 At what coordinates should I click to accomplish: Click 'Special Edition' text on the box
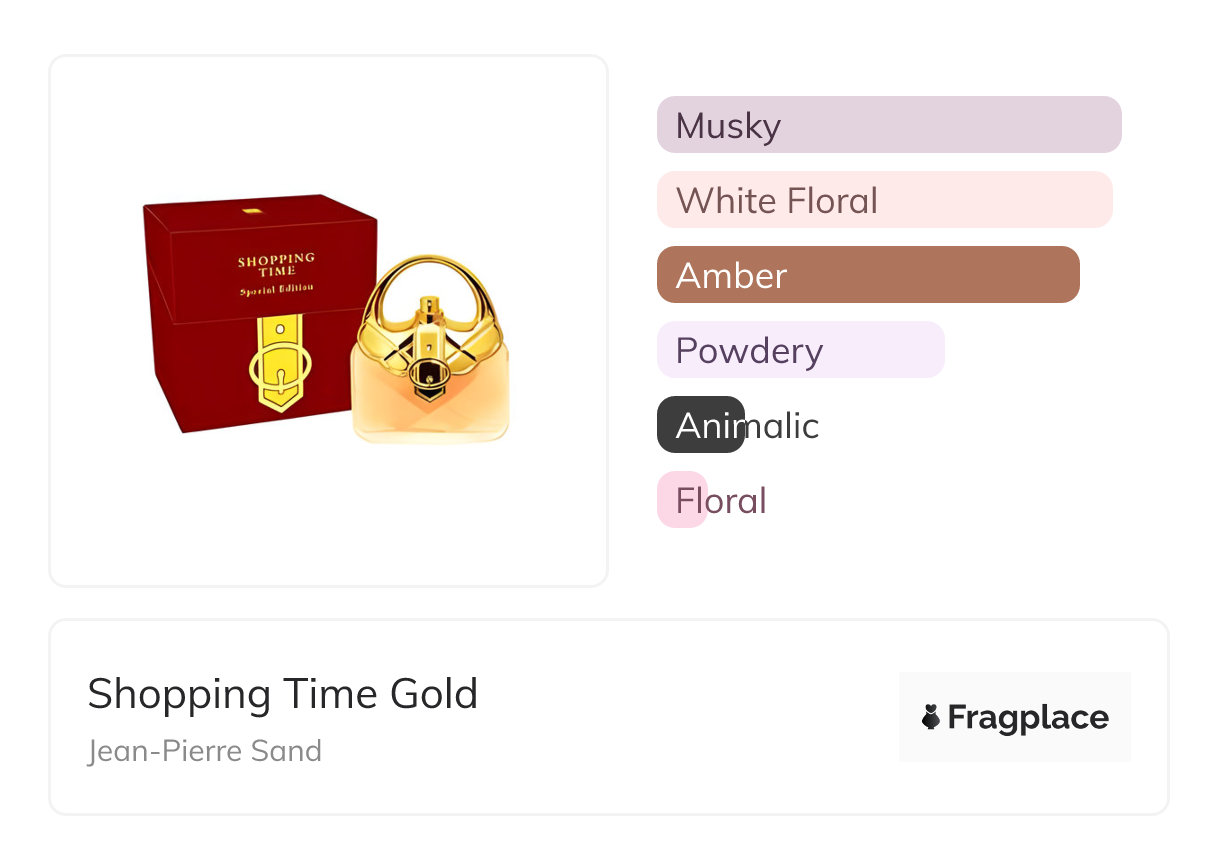tap(276, 290)
